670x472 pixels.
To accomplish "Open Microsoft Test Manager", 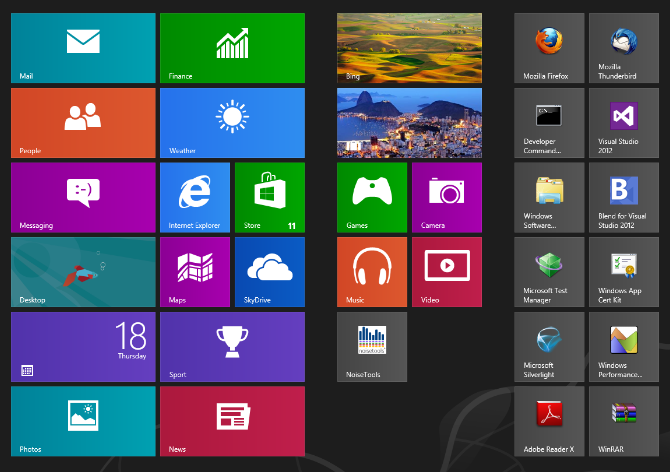I will (x=549, y=272).
